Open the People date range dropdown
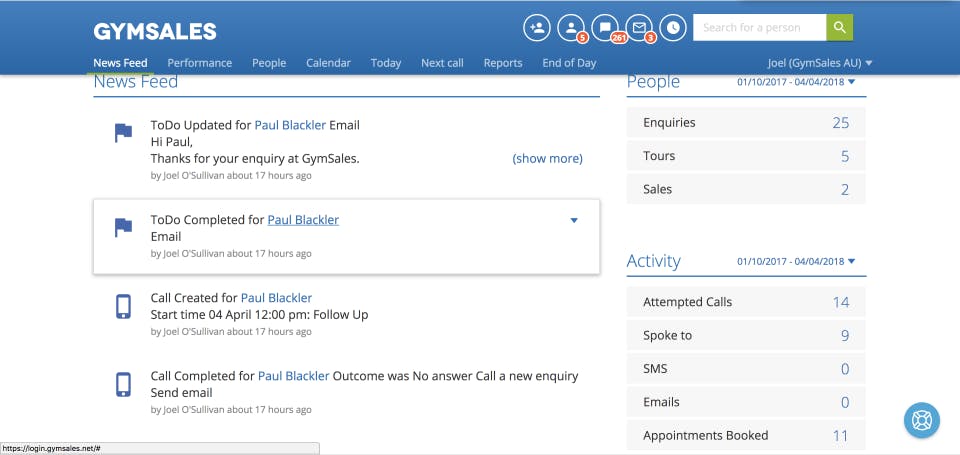The image size is (960, 455). 796,81
